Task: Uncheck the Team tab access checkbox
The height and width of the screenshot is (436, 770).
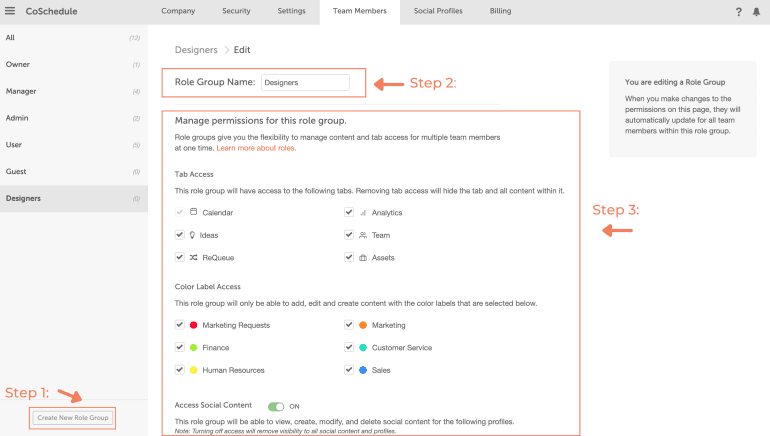Action: click(349, 235)
